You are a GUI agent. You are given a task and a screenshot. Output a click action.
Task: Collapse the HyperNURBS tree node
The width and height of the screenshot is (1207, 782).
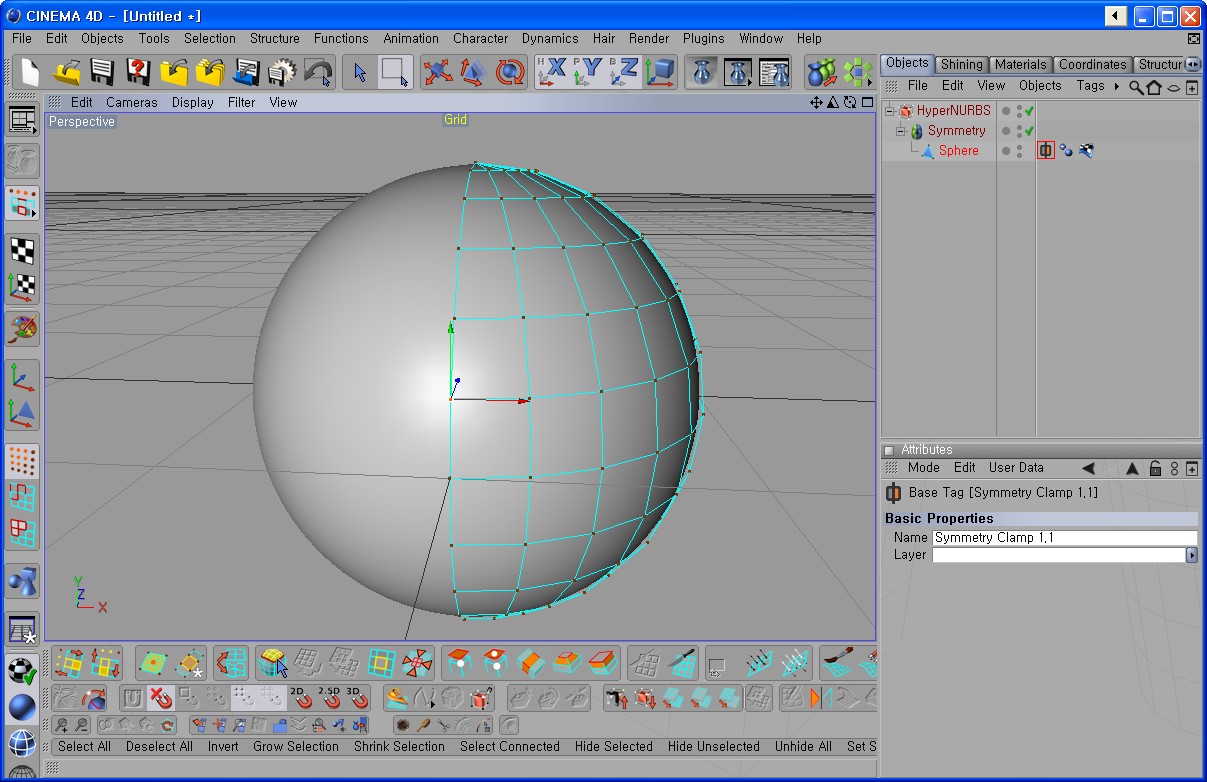coord(889,111)
